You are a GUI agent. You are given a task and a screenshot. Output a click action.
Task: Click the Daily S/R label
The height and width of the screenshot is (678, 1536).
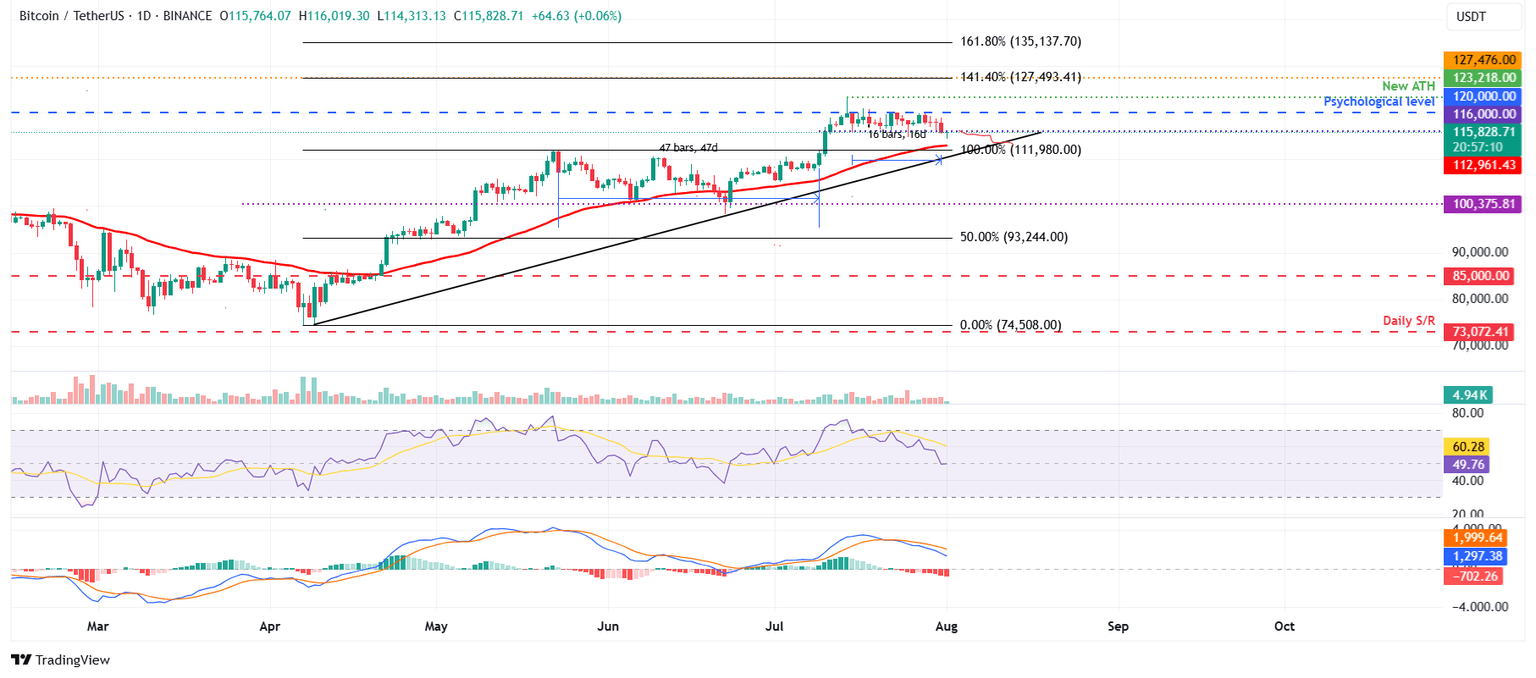pyautogui.click(x=1410, y=320)
